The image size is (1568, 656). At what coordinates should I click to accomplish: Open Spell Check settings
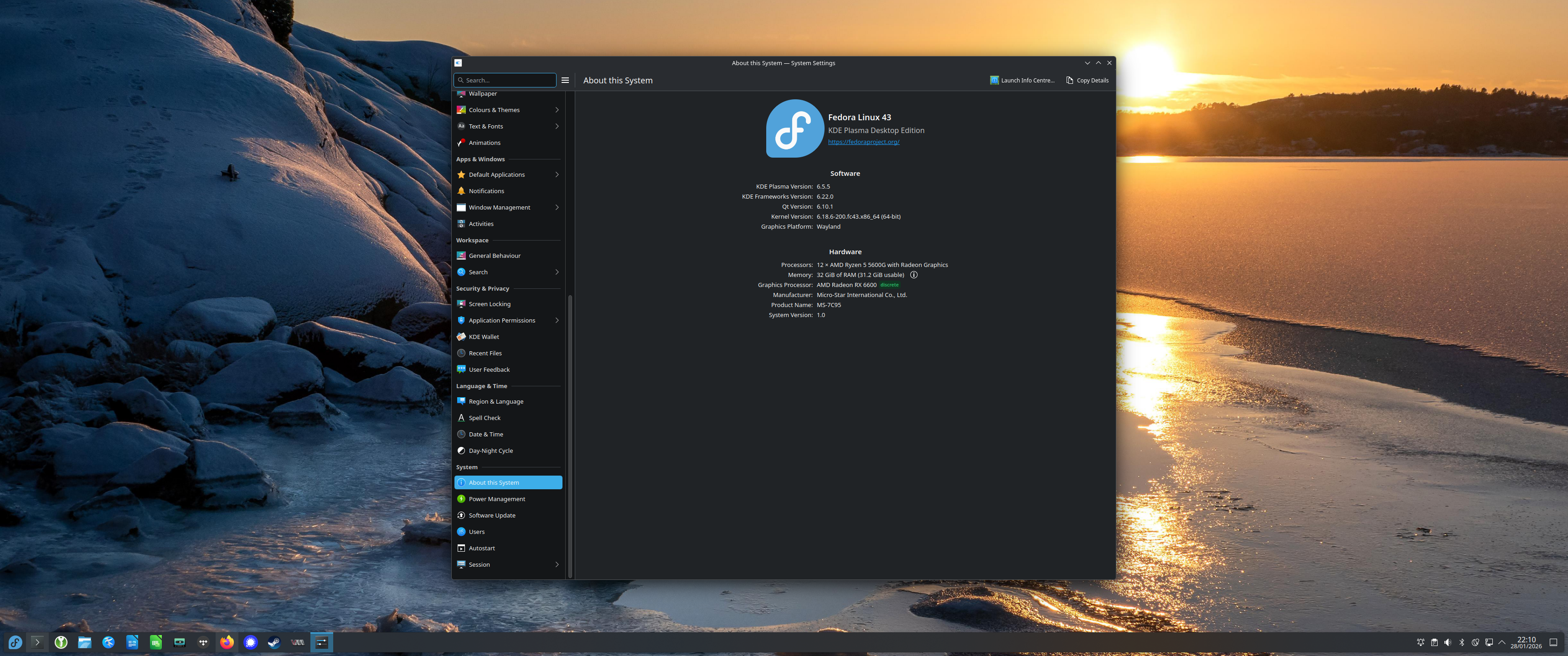(x=484, y=418)
